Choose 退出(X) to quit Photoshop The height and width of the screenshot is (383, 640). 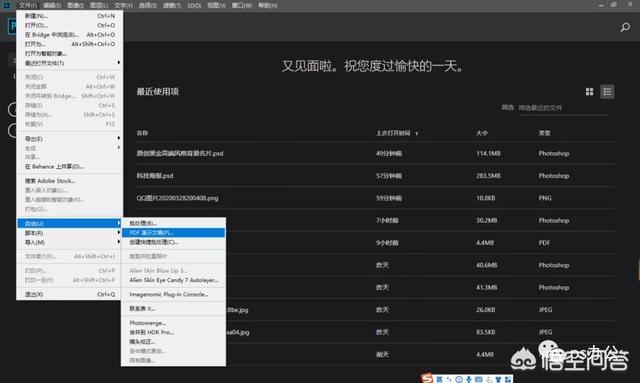[x=70, y=294]
